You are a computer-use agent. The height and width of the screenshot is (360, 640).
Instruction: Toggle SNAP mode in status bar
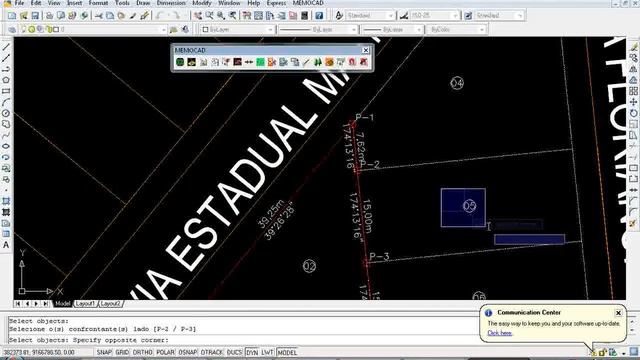click(x=104, y=352)
